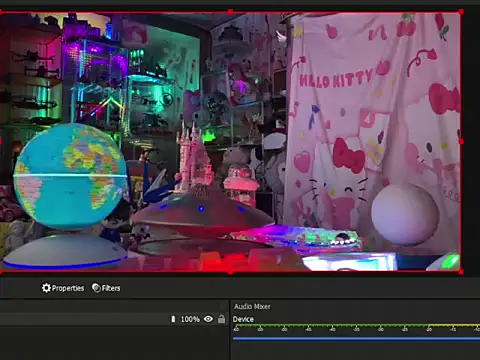Click the green Device audio level meter
Image resolution: width=480 pixels, height=360 pixels.
click(356, 325)
